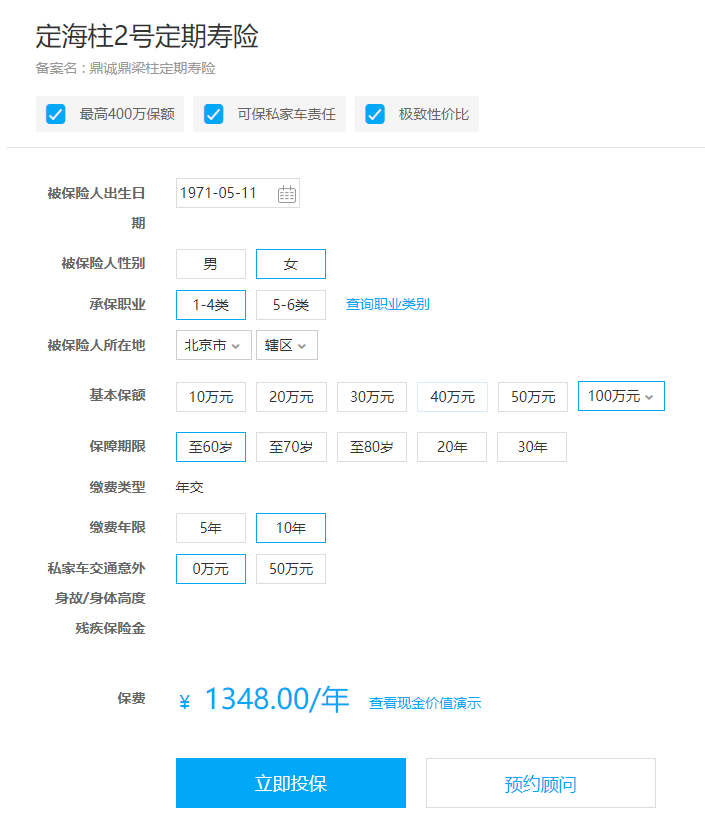
Task: Set coverage period 30年
Action: pyautogui.click(x=532, y=447)
